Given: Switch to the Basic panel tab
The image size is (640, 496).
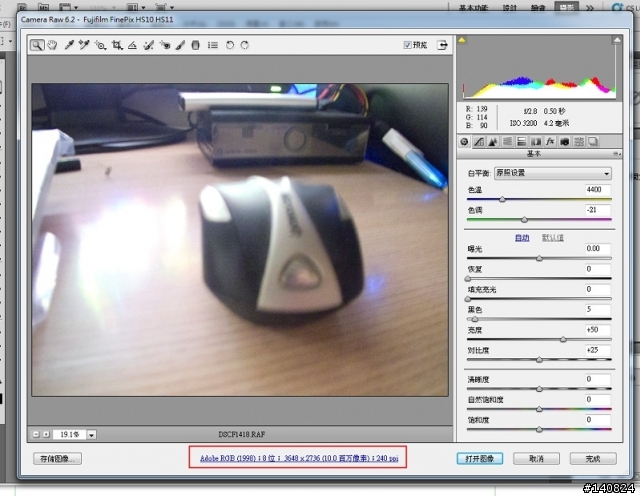Looking at the screenshot, I should coord(464,142).
